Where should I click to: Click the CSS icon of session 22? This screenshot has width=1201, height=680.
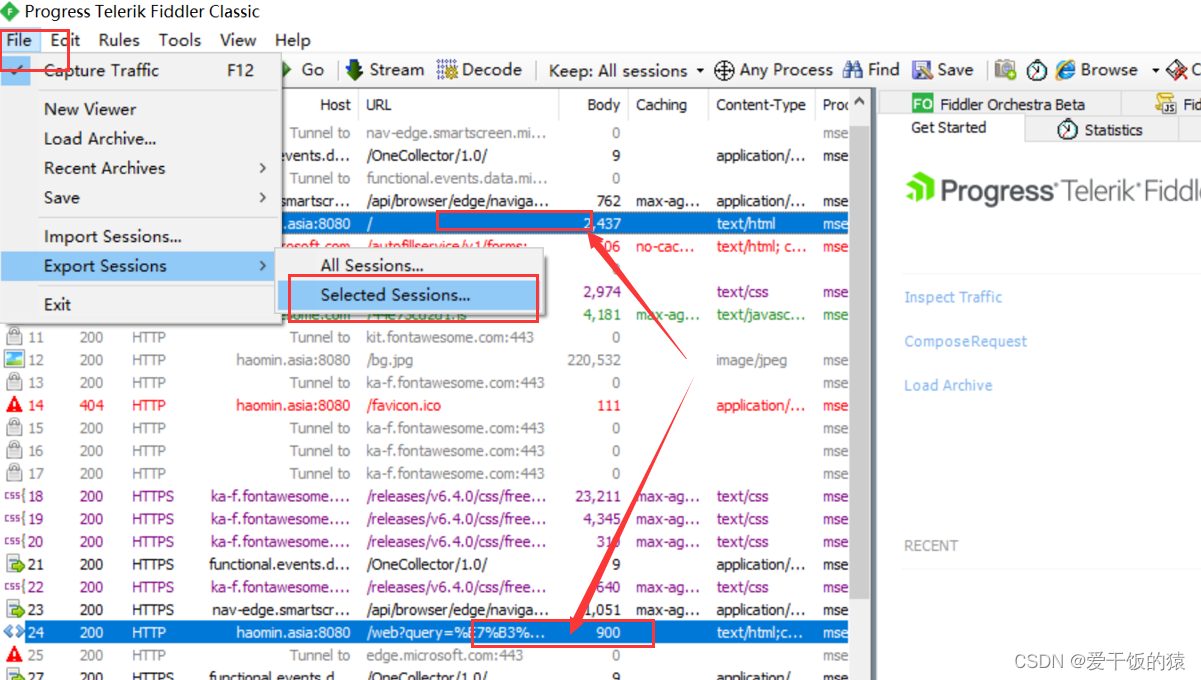point(14,587)
